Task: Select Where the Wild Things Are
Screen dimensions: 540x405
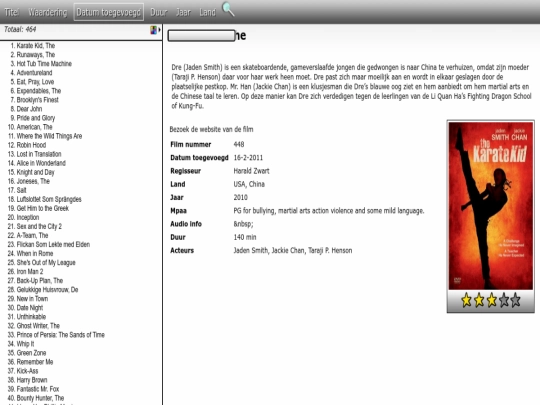Action: point(49,136)
